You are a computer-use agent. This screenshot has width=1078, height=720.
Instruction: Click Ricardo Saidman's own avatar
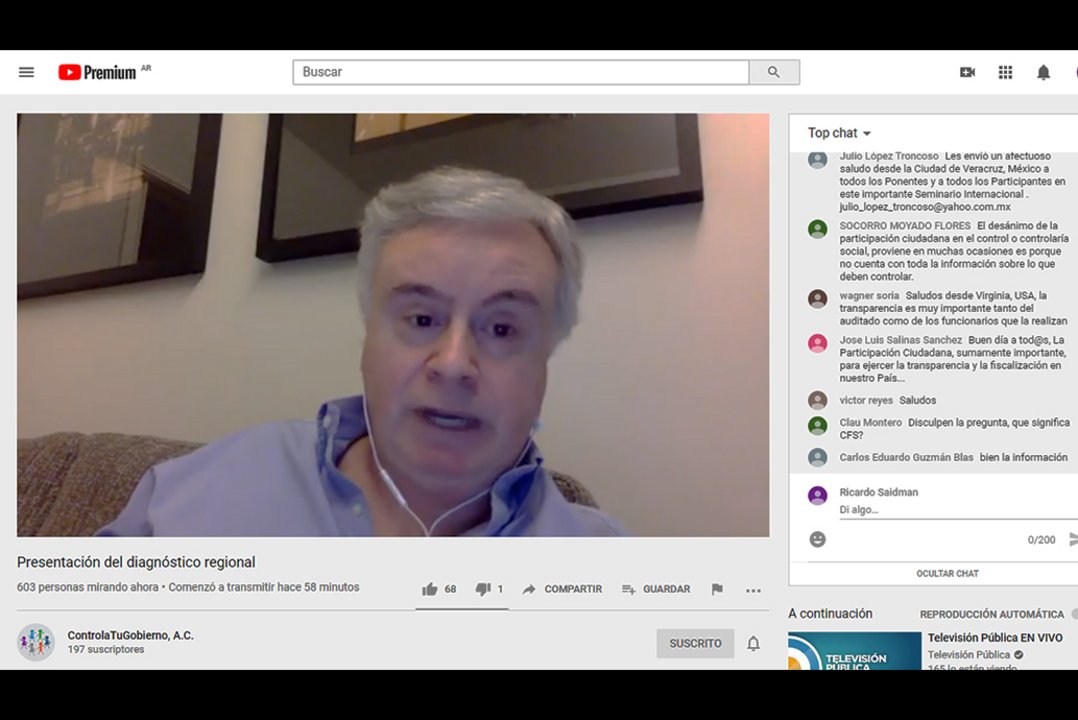(817, 495)
